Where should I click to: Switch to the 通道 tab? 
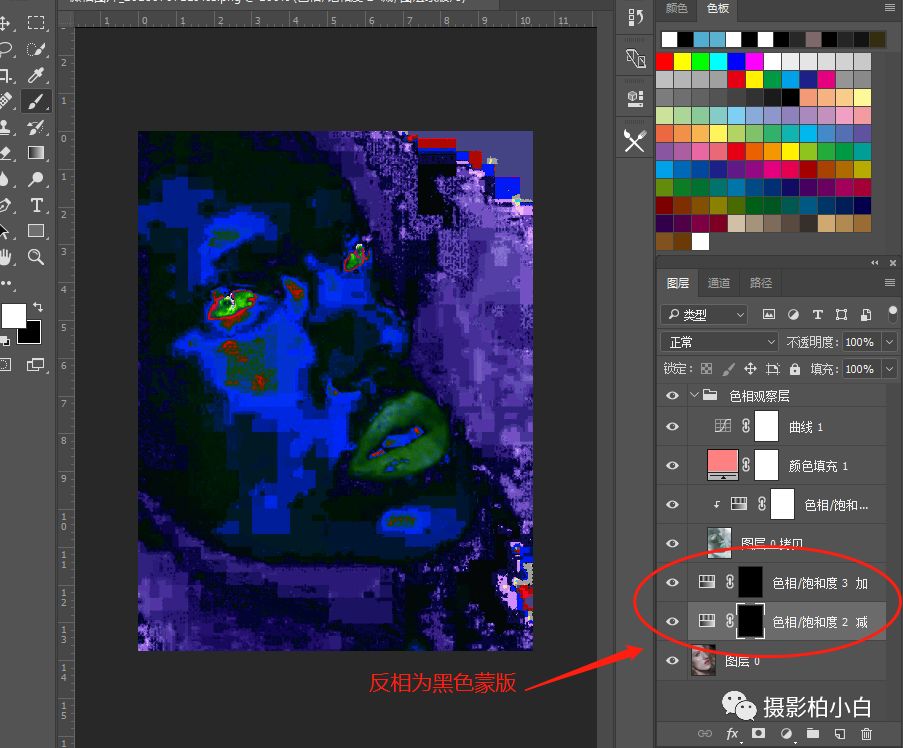point(719,283)
